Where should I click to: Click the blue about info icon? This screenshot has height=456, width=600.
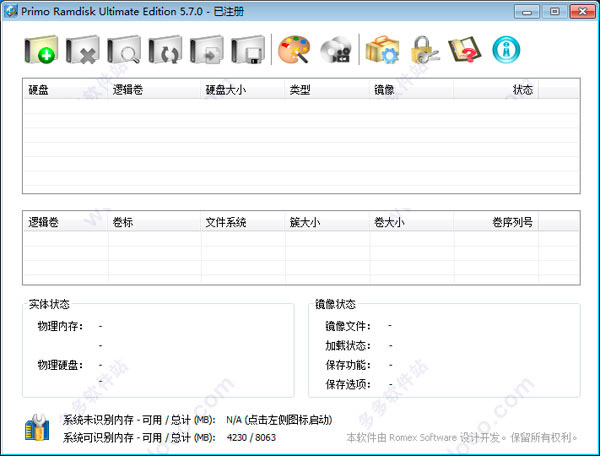click(x=506, y=50)
